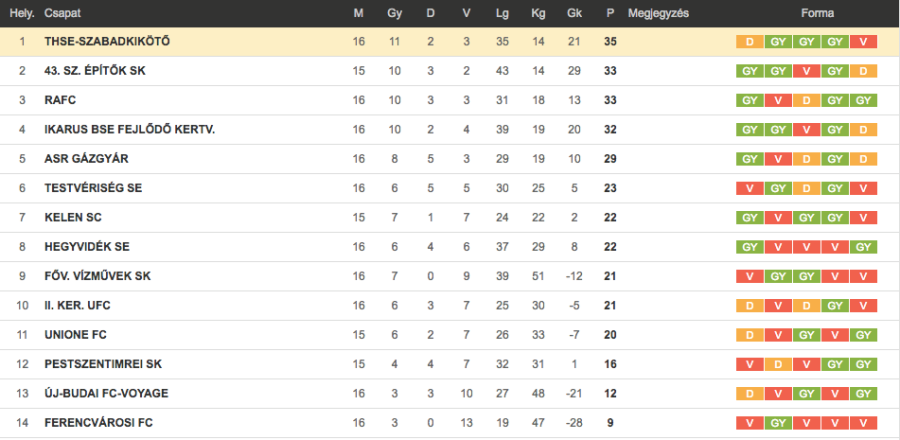This screenshot has height=440, width=900.
Task: Open the THSE-SZABADKIKÖTŐ team link
Action: 107,42
